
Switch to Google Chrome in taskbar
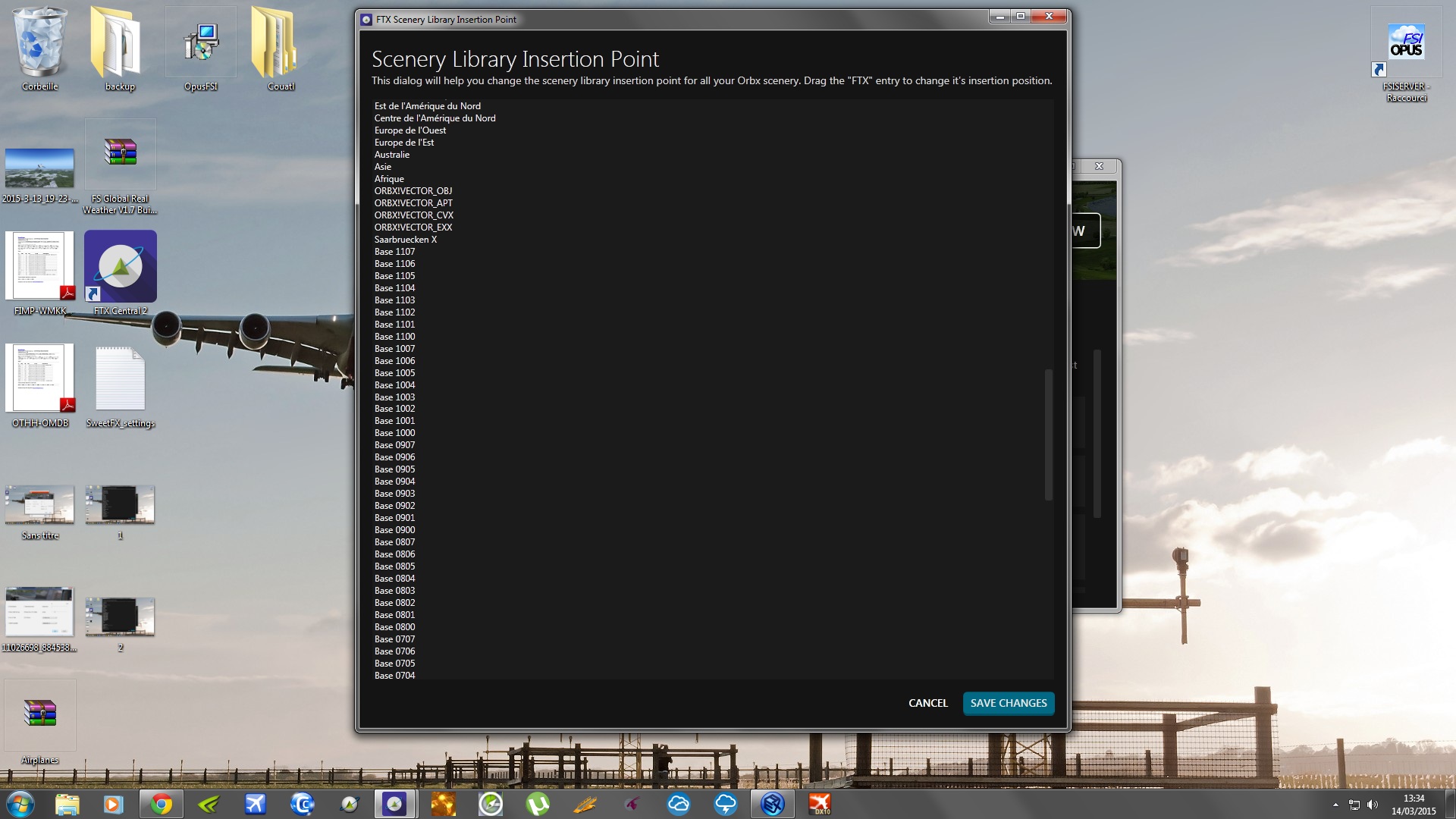tap(161, 804)
